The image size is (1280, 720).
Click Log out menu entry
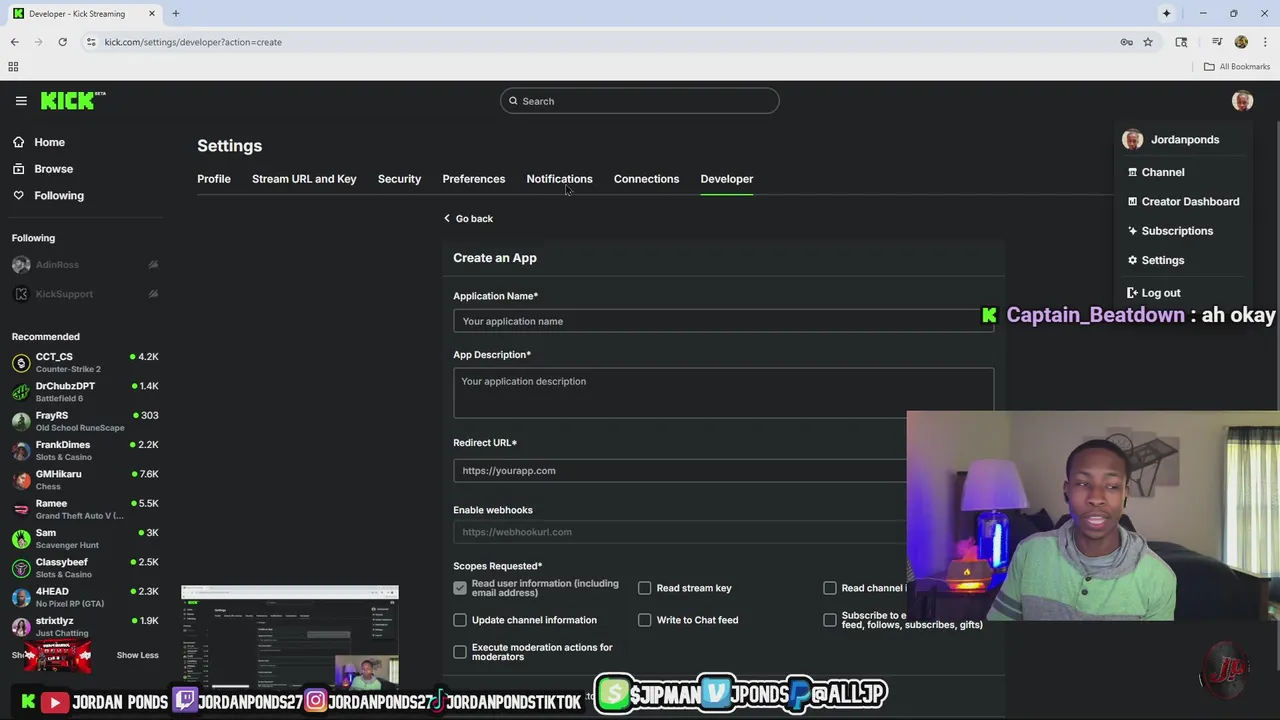tap(1153, 293)
